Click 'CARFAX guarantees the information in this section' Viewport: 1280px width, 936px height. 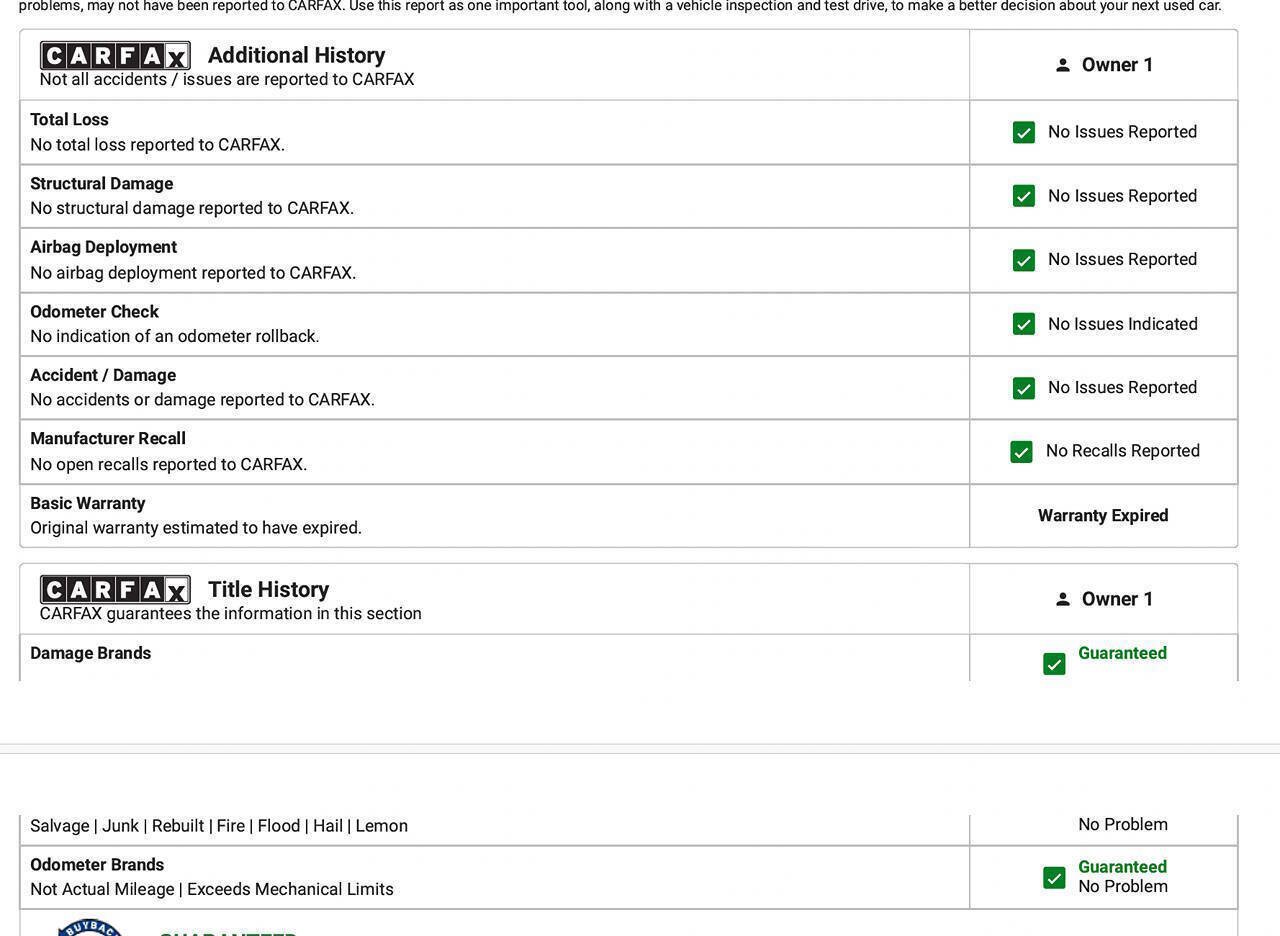(231, 613)
